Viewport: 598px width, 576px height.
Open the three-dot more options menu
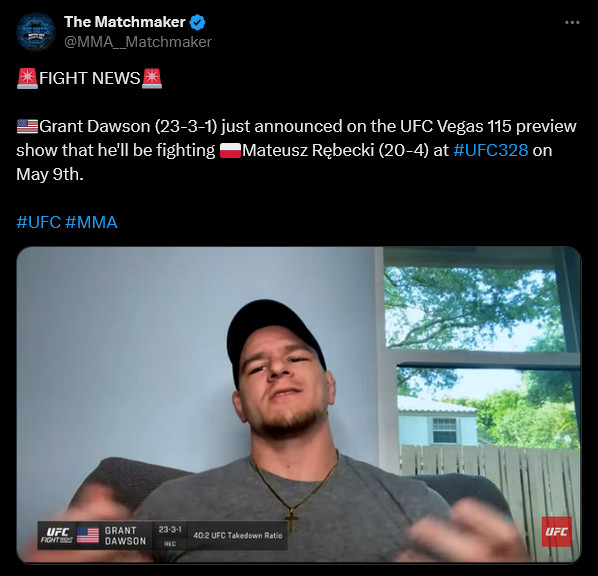pyautogui.click(x=572, y=23)
